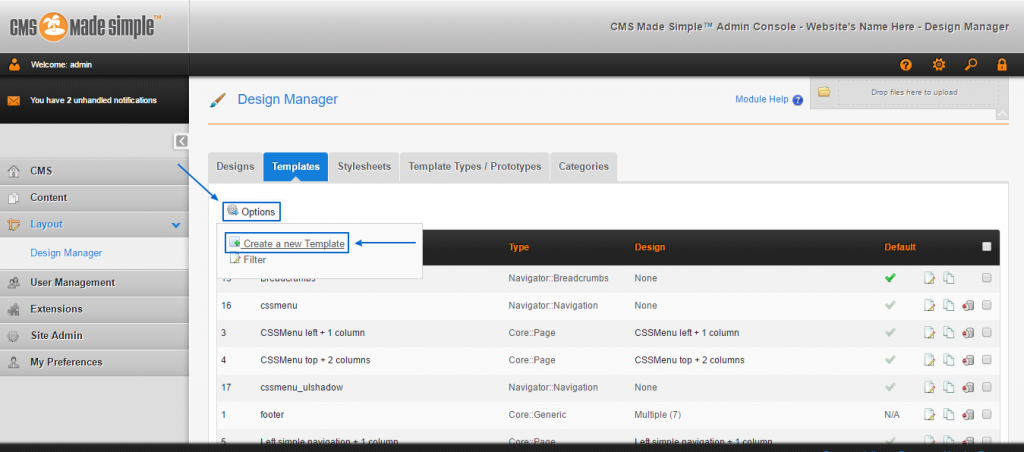Click the Type column header
Image resolution: width=1024 pixels, height=452 pixels.
[x=519, y=248]
